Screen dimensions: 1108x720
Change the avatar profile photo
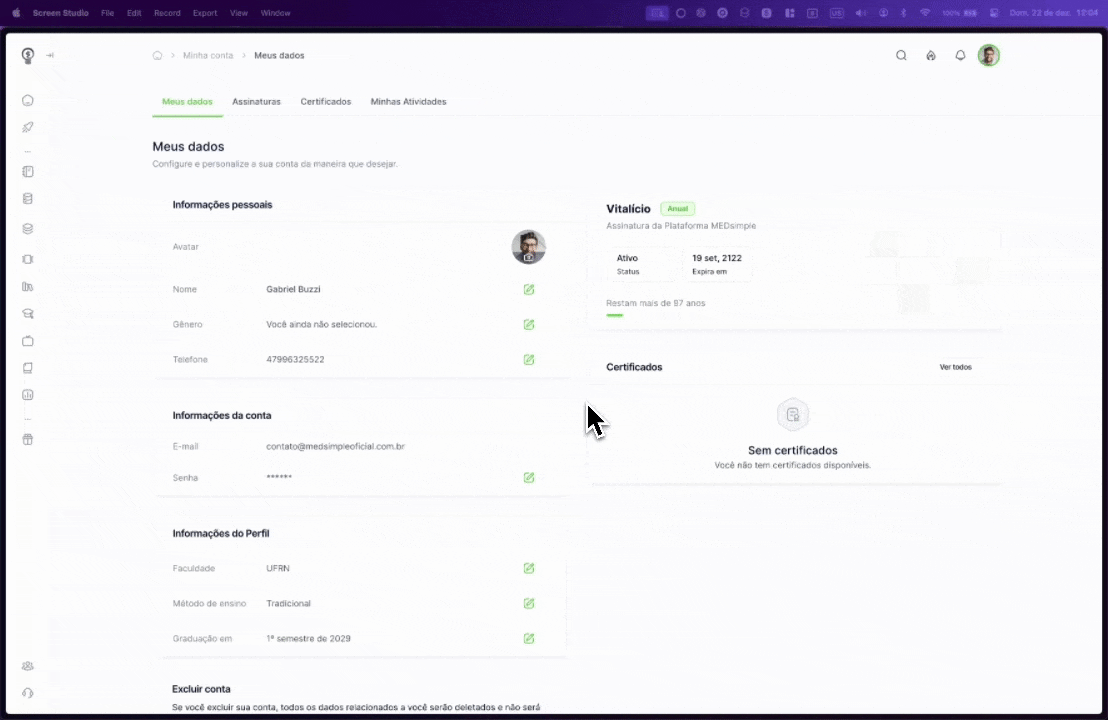click(x=529, y=248)
